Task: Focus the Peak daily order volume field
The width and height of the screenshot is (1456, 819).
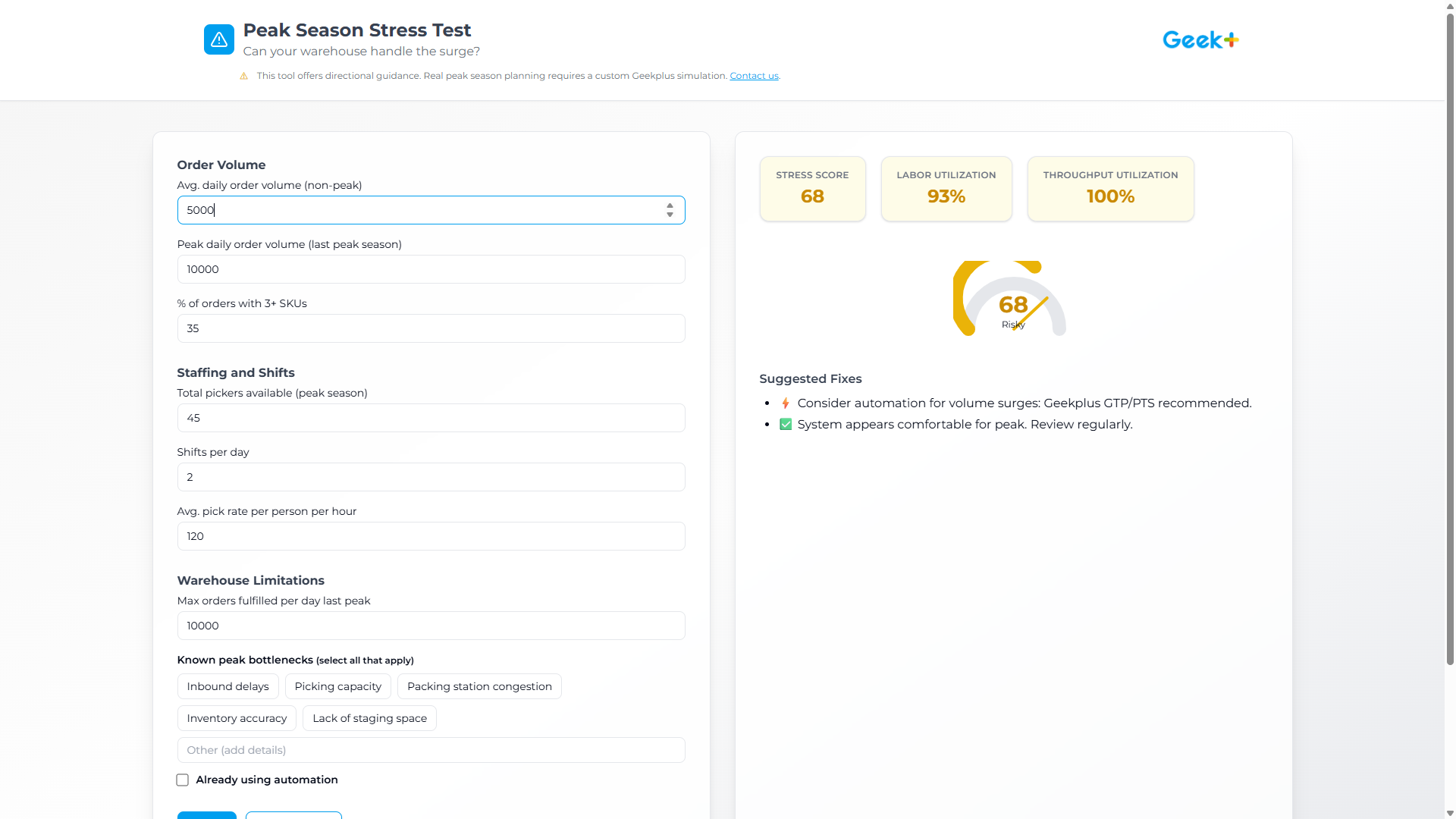Action: tap(431, 269)
